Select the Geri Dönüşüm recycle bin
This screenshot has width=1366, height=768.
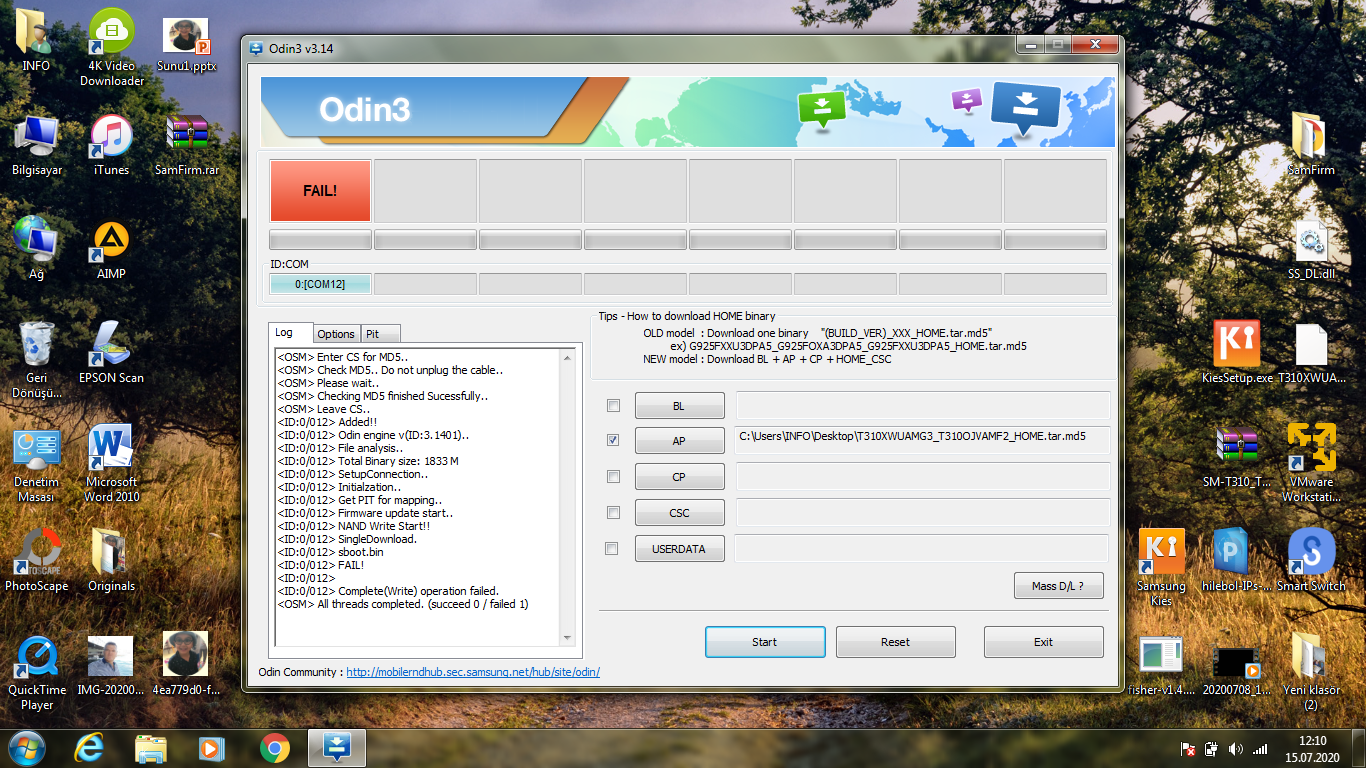[x=37, y=360]
